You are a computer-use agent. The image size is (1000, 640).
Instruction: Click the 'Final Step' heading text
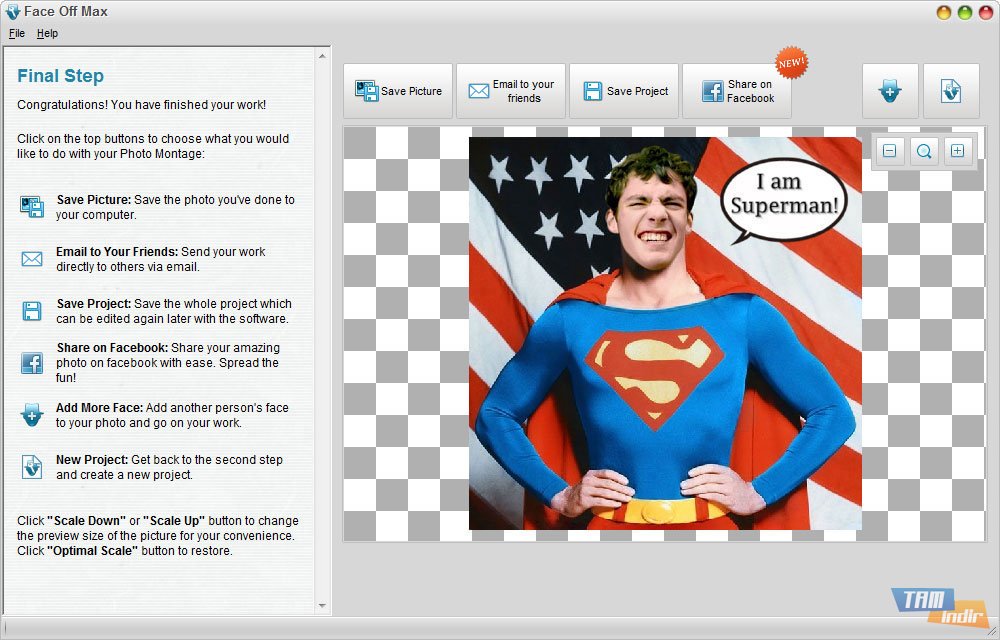coord(61,76)
